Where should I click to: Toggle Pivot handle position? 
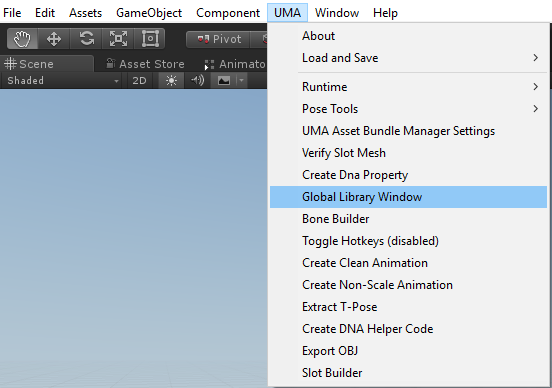pos(218,39)
